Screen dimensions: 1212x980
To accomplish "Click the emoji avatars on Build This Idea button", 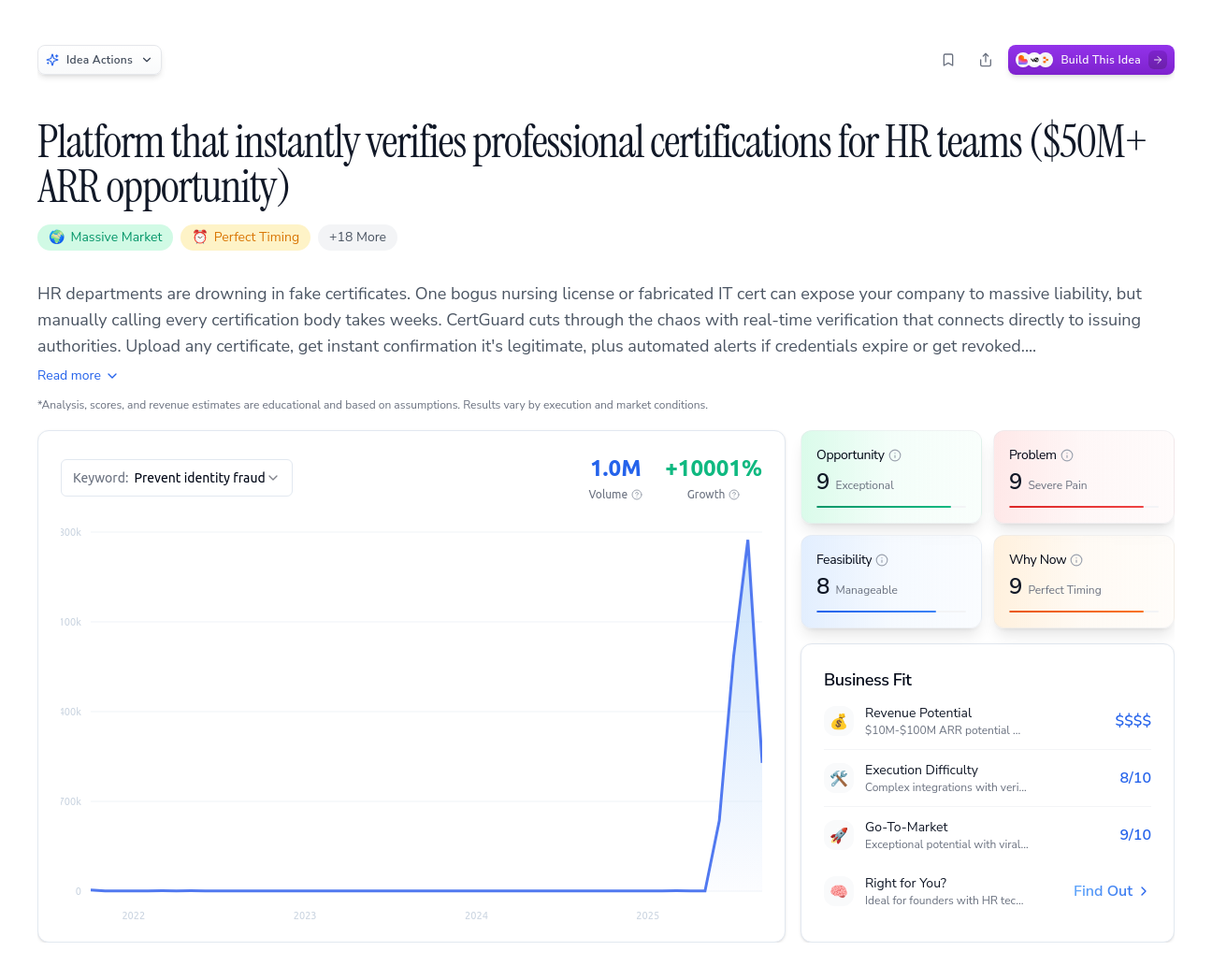I will (1033, 59).
